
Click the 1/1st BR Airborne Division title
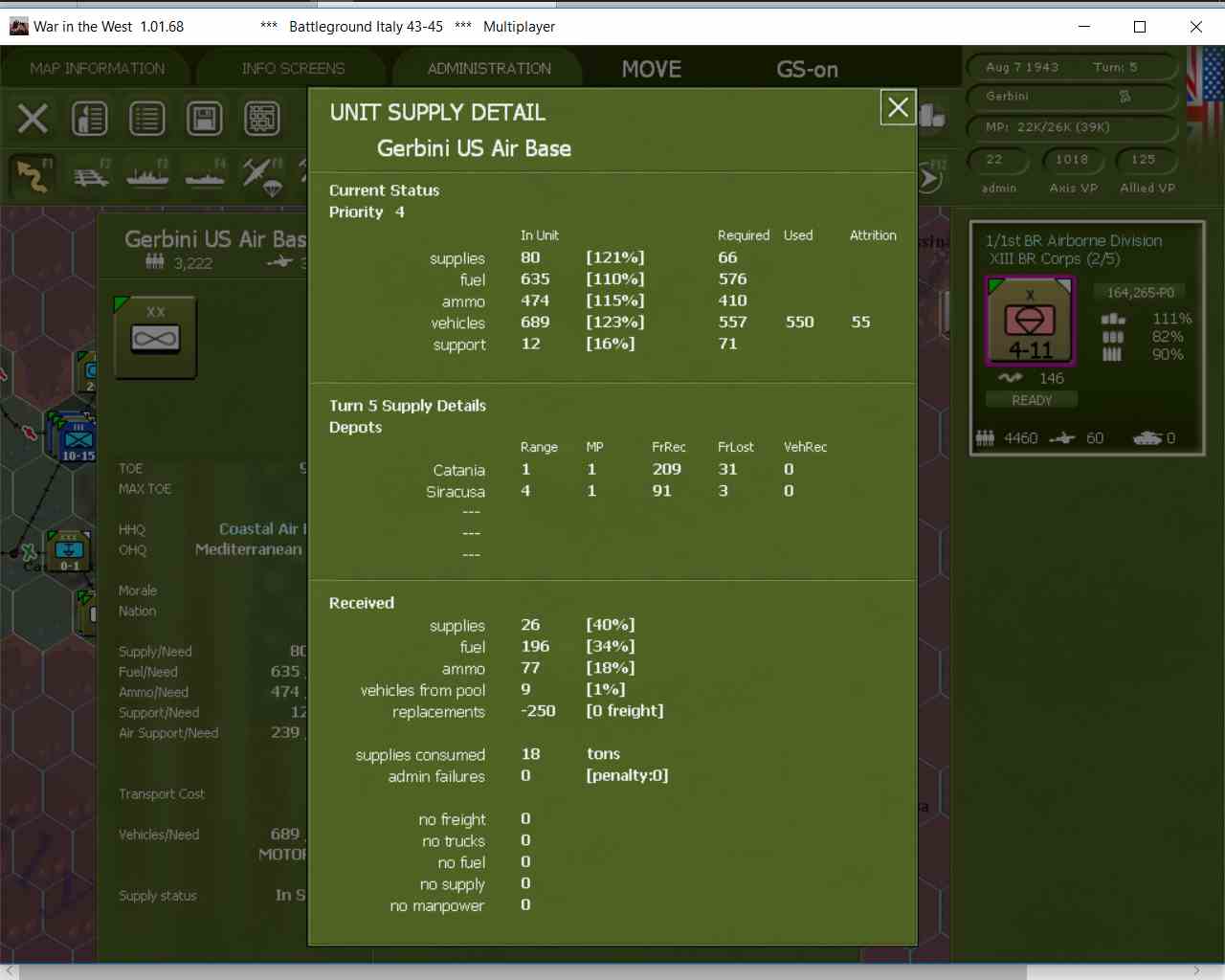pyautogui.click(x=1074, y=241)
